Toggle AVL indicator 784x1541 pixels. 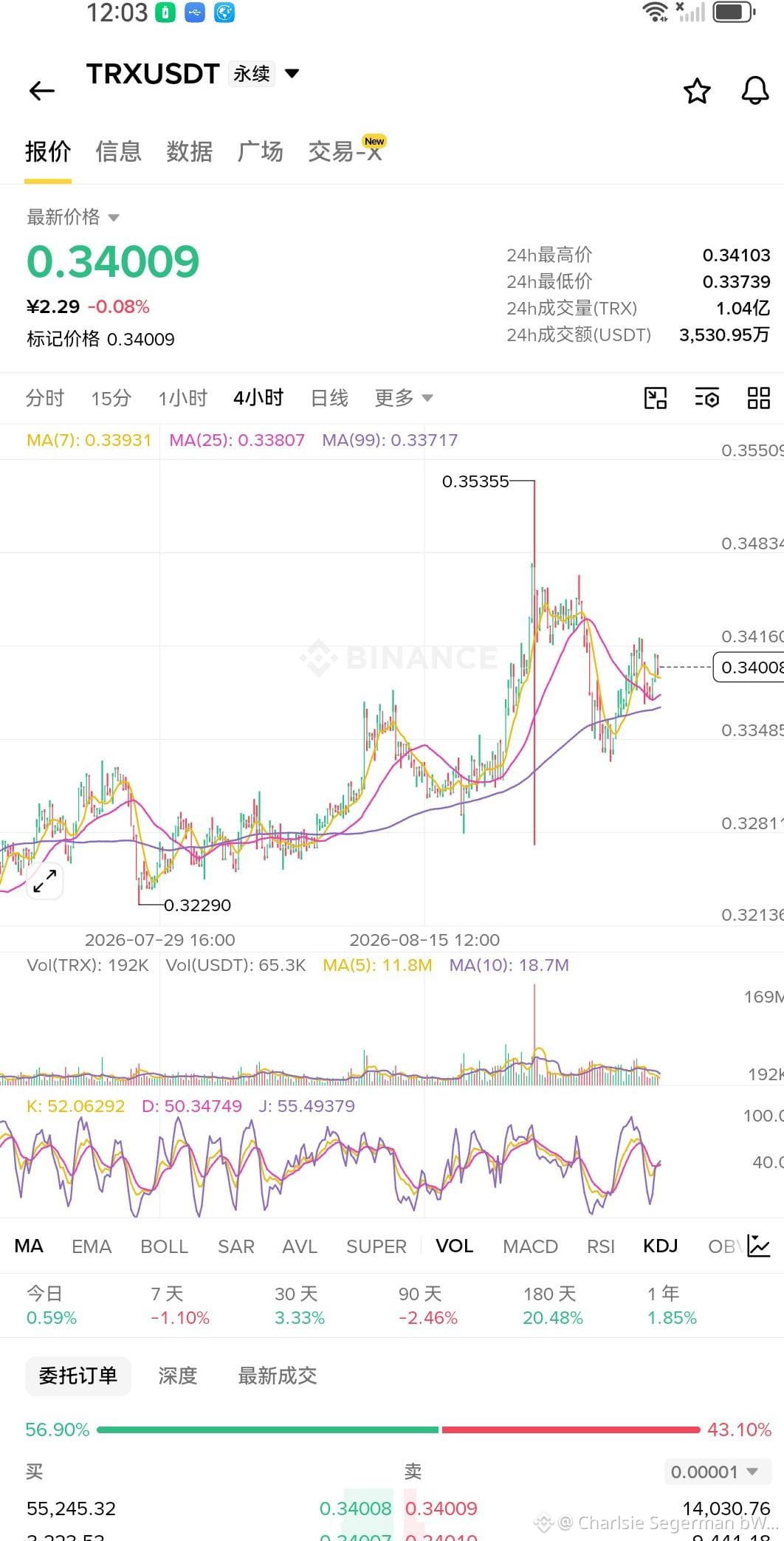[x=300, y=1246]
